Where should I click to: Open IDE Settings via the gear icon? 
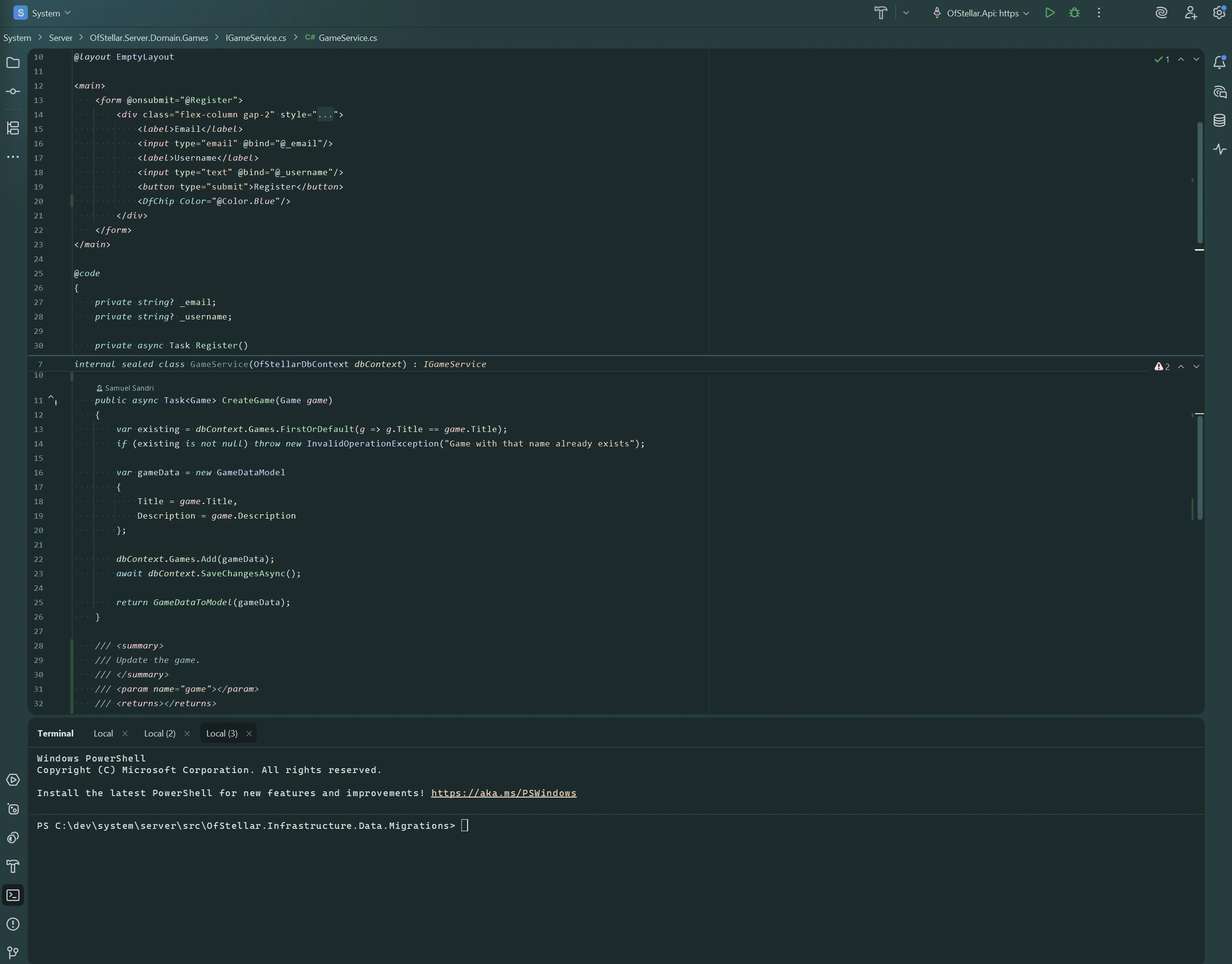(x=1220, y=13)
